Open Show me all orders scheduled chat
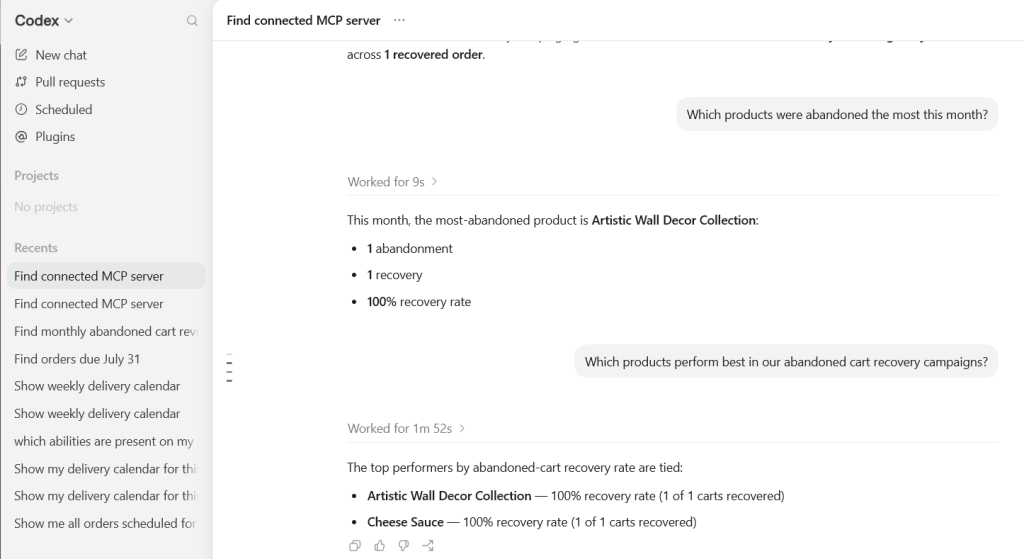This screenshot has width=1024, height=559. pyautogui.click(x=106, y=524)
